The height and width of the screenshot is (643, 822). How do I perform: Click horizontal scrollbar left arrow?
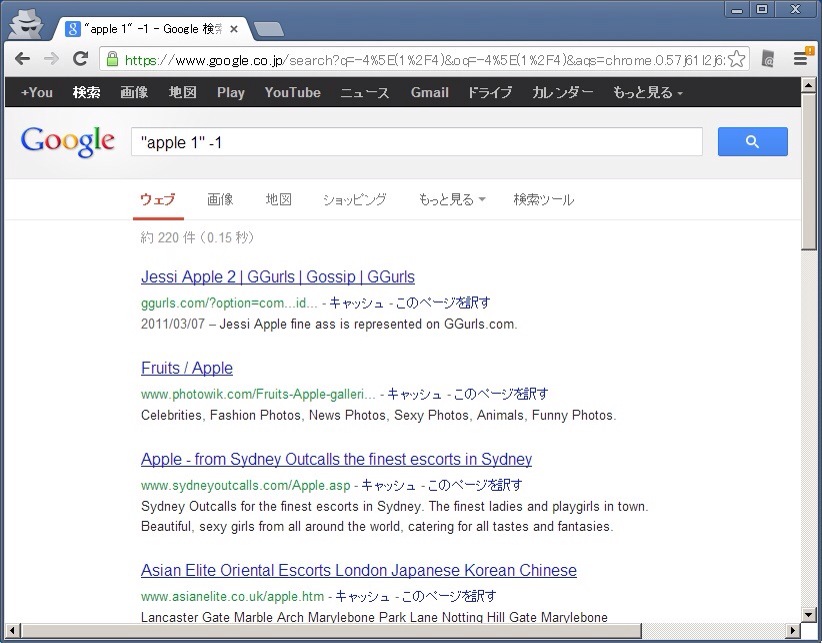tap(12, 629)
